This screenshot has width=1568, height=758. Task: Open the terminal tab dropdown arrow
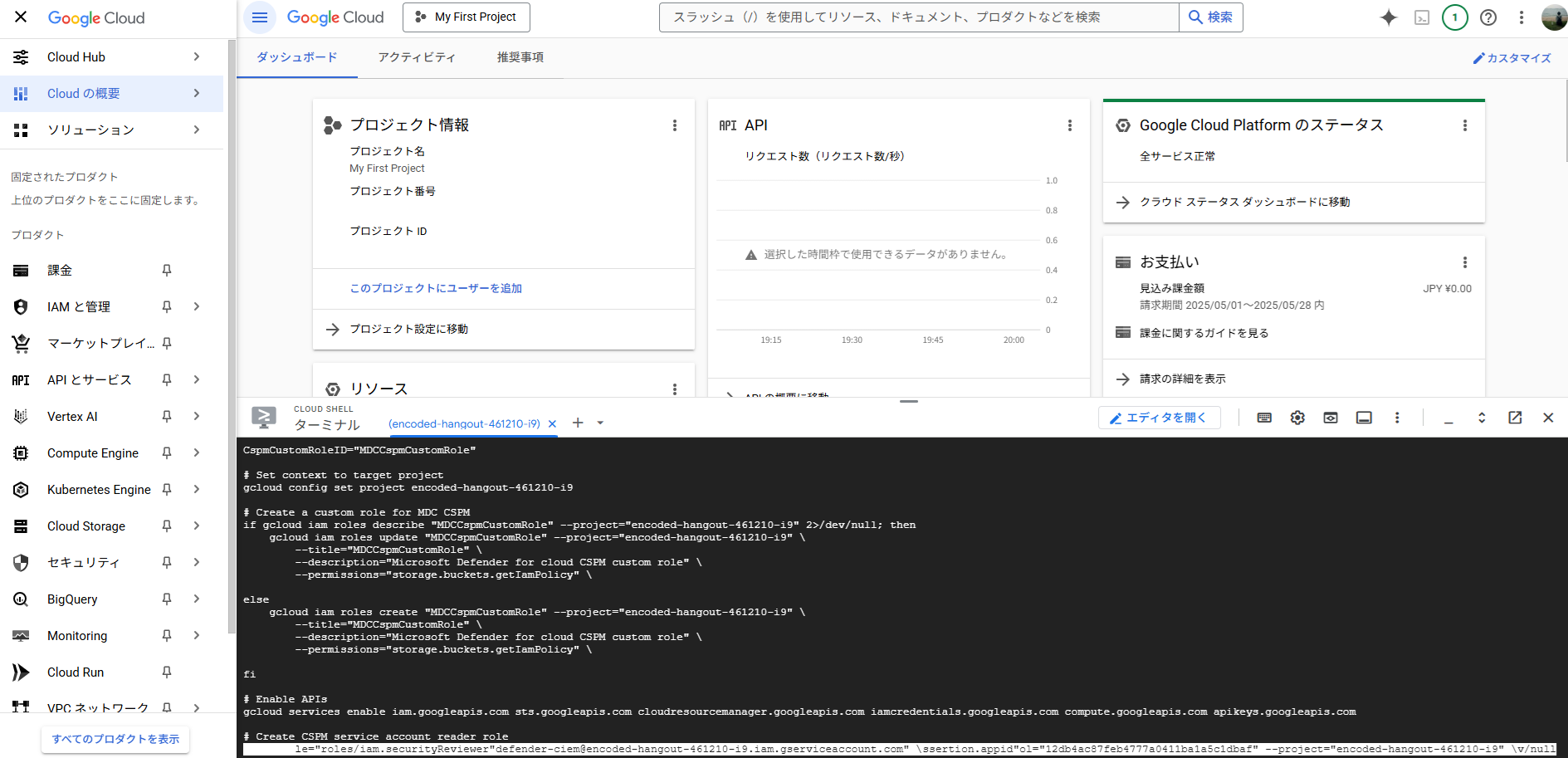tap(600, 423)
